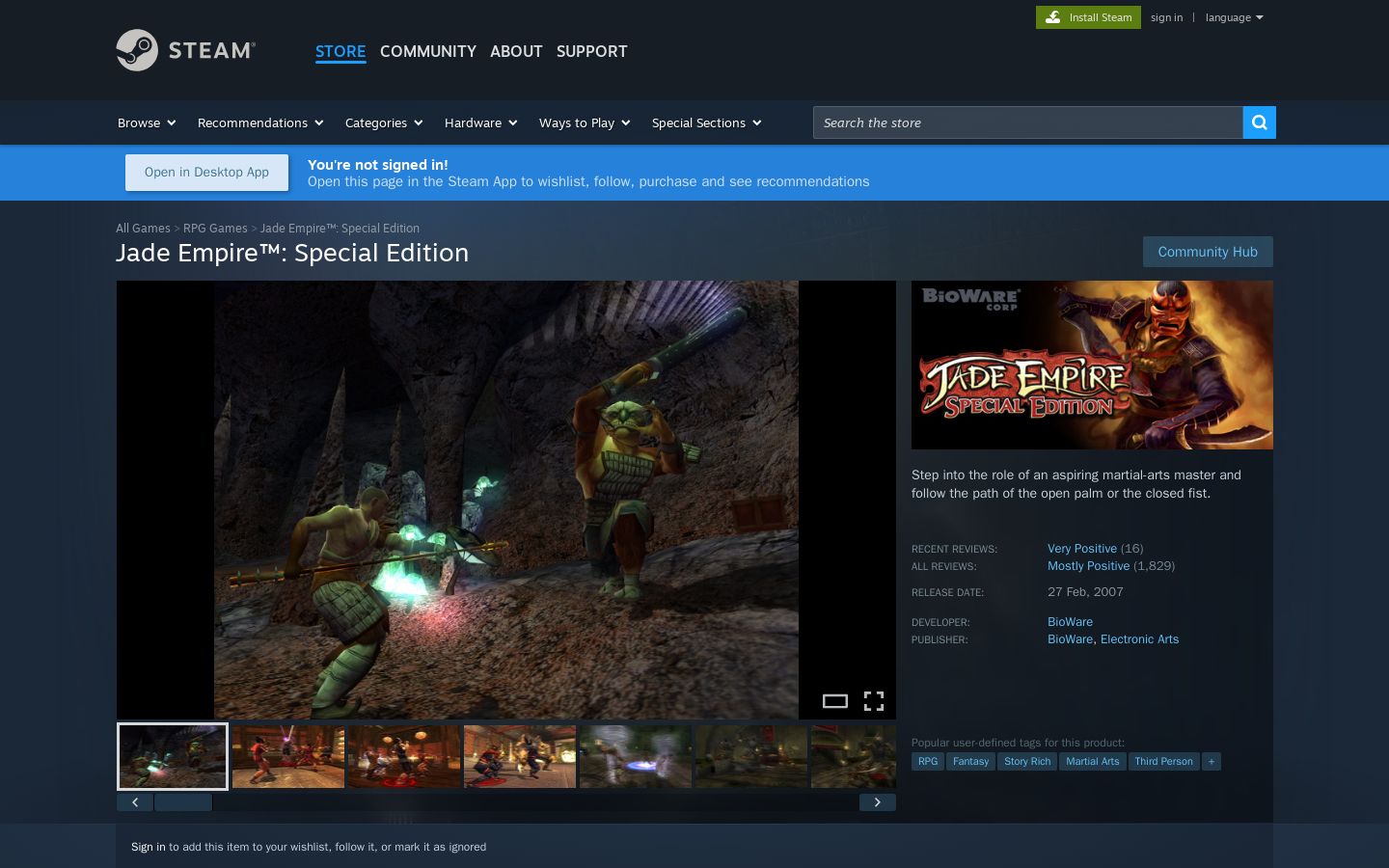
Task: Select the Third Person tag
Action: 1163,762
